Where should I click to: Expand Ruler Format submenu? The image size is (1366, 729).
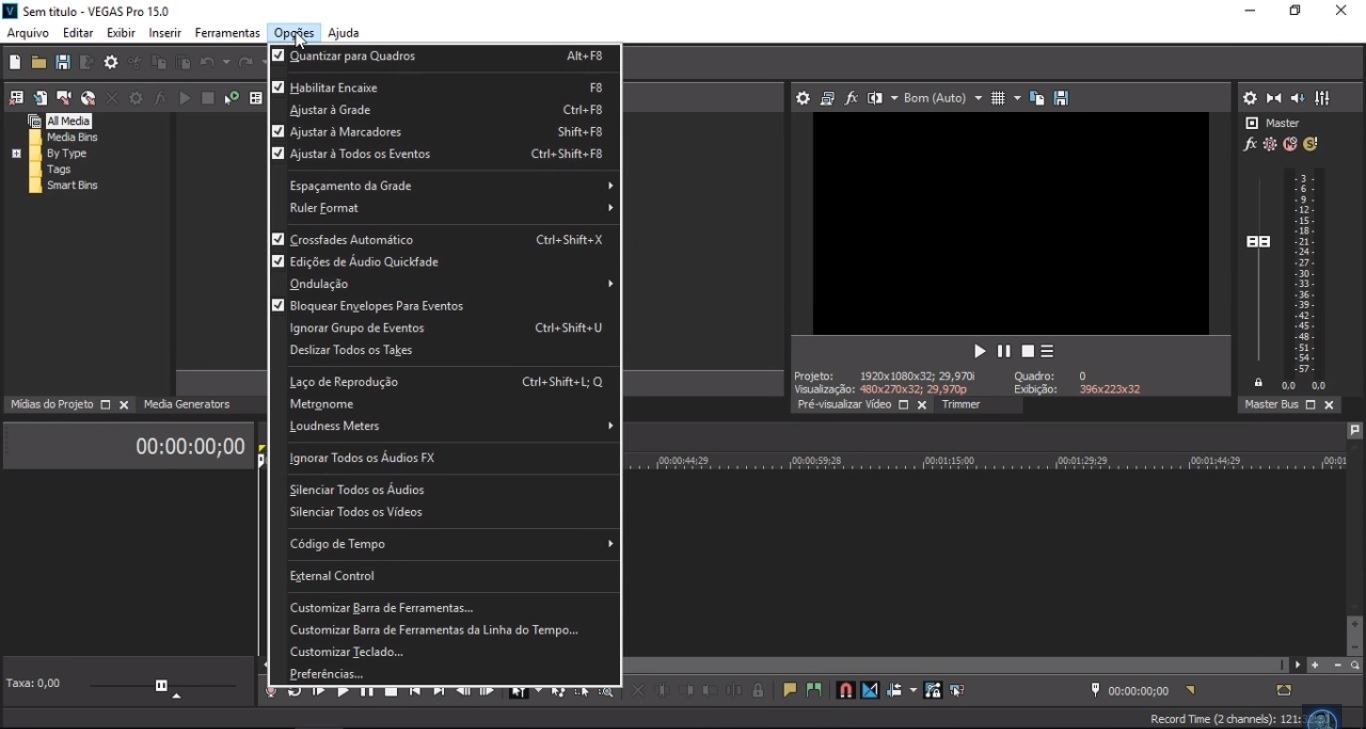pyautogui.click(x=445, y=208)
